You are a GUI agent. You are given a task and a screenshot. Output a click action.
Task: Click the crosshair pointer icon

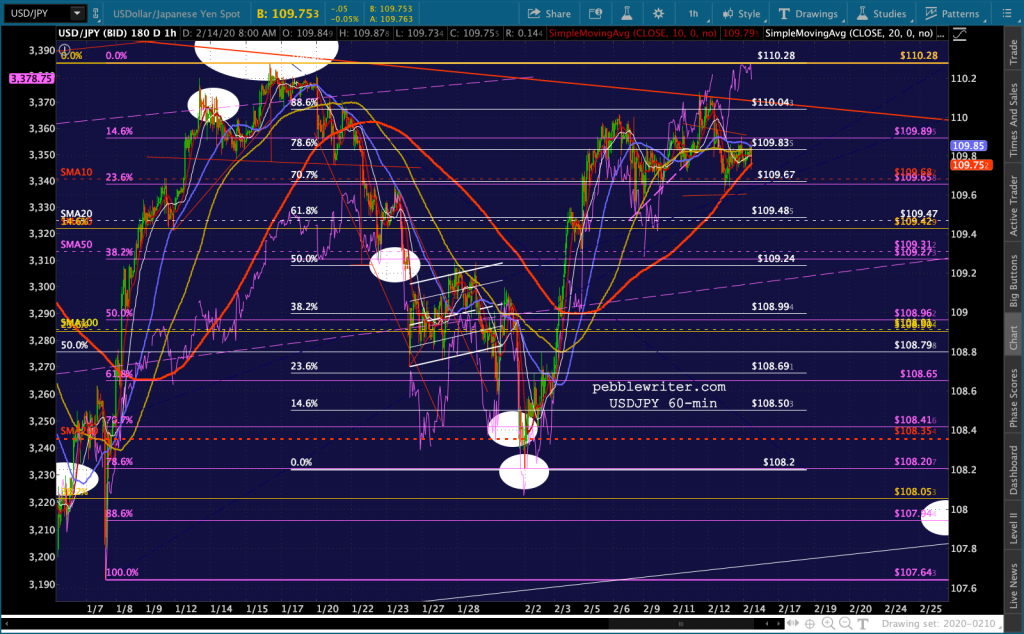(810, 624)
